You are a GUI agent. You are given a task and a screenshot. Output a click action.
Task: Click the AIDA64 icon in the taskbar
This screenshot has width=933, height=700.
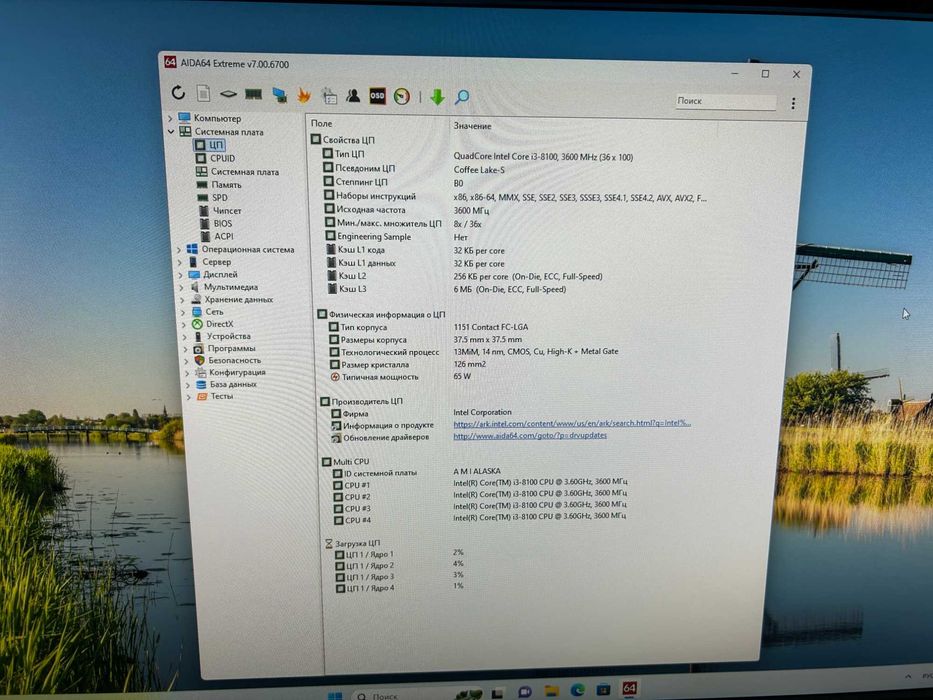[x=630, y=689]
